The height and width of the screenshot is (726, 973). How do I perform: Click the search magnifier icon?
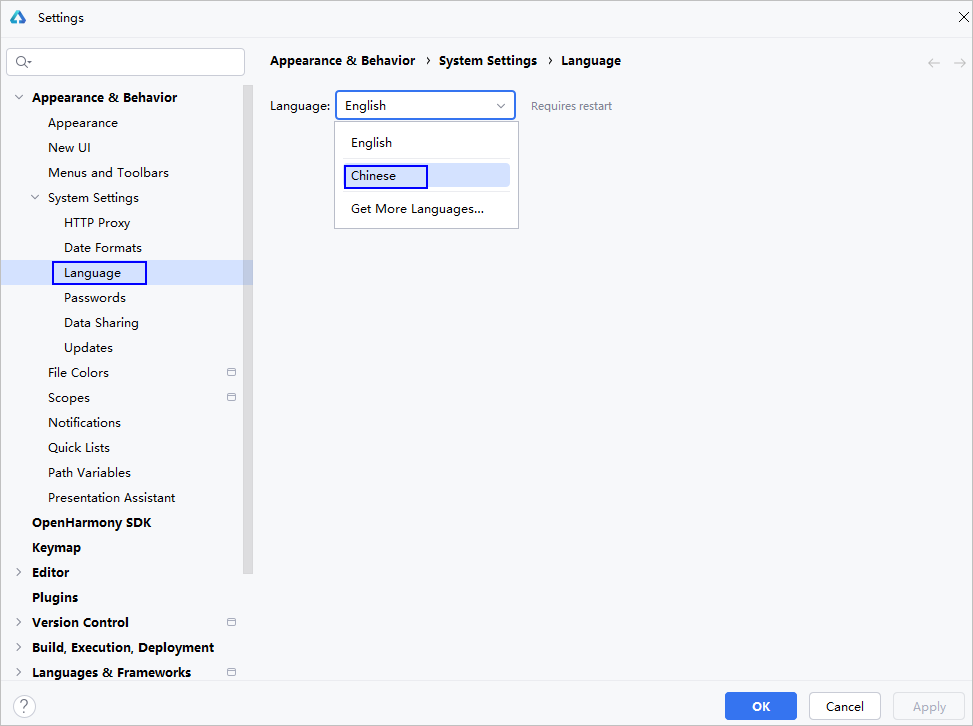[22, 62]
